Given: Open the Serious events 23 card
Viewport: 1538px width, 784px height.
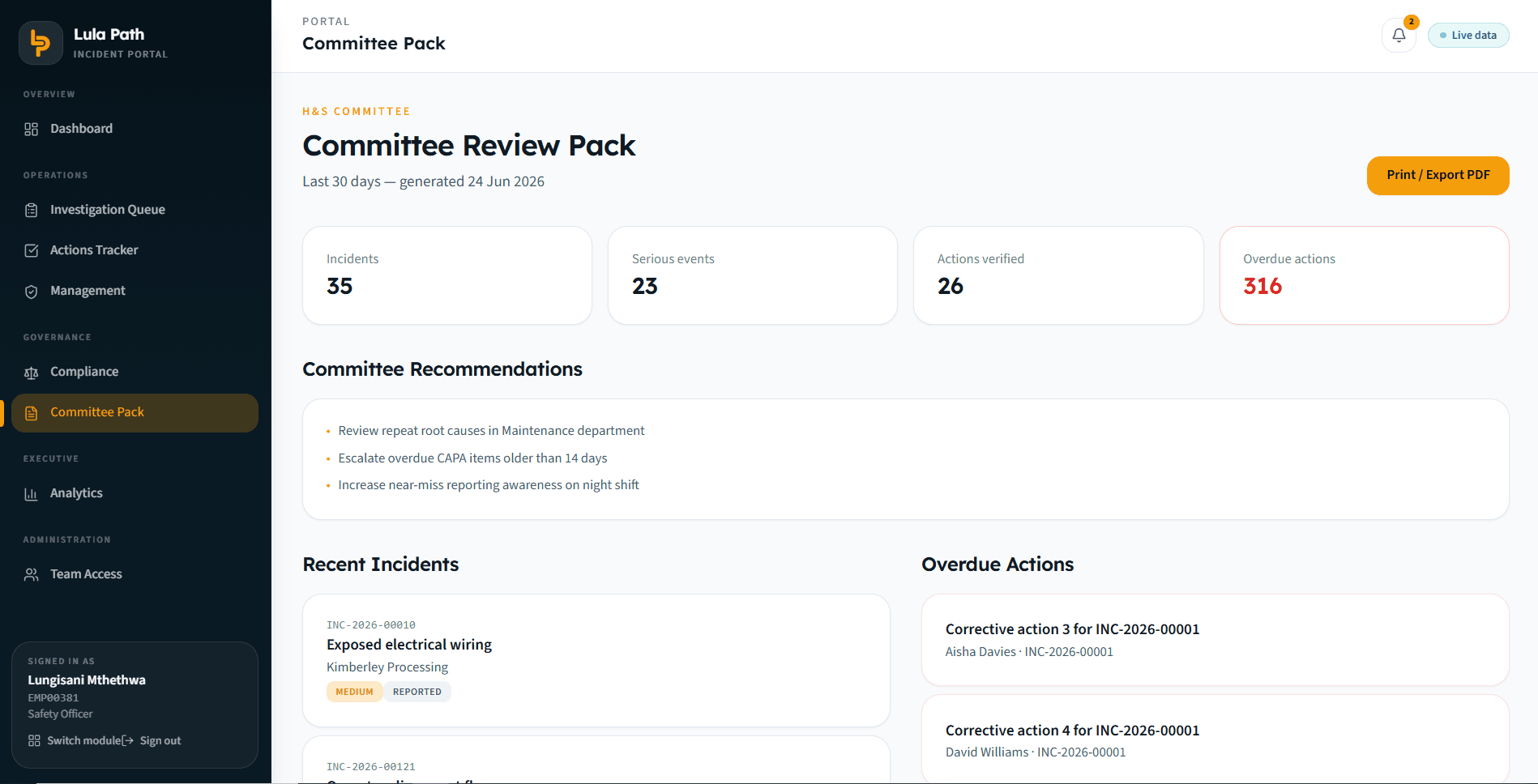Looking at the screenshot, I should (x=753, y=275).
